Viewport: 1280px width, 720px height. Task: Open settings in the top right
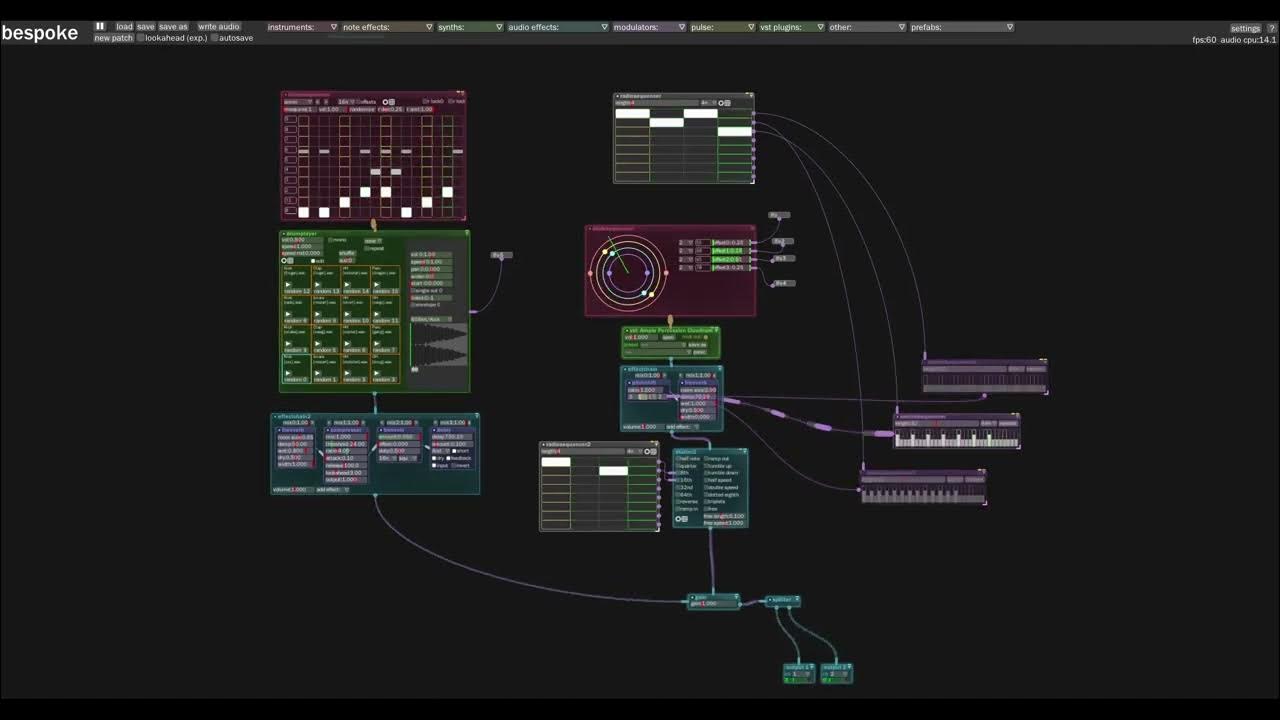click(1245, 29)
